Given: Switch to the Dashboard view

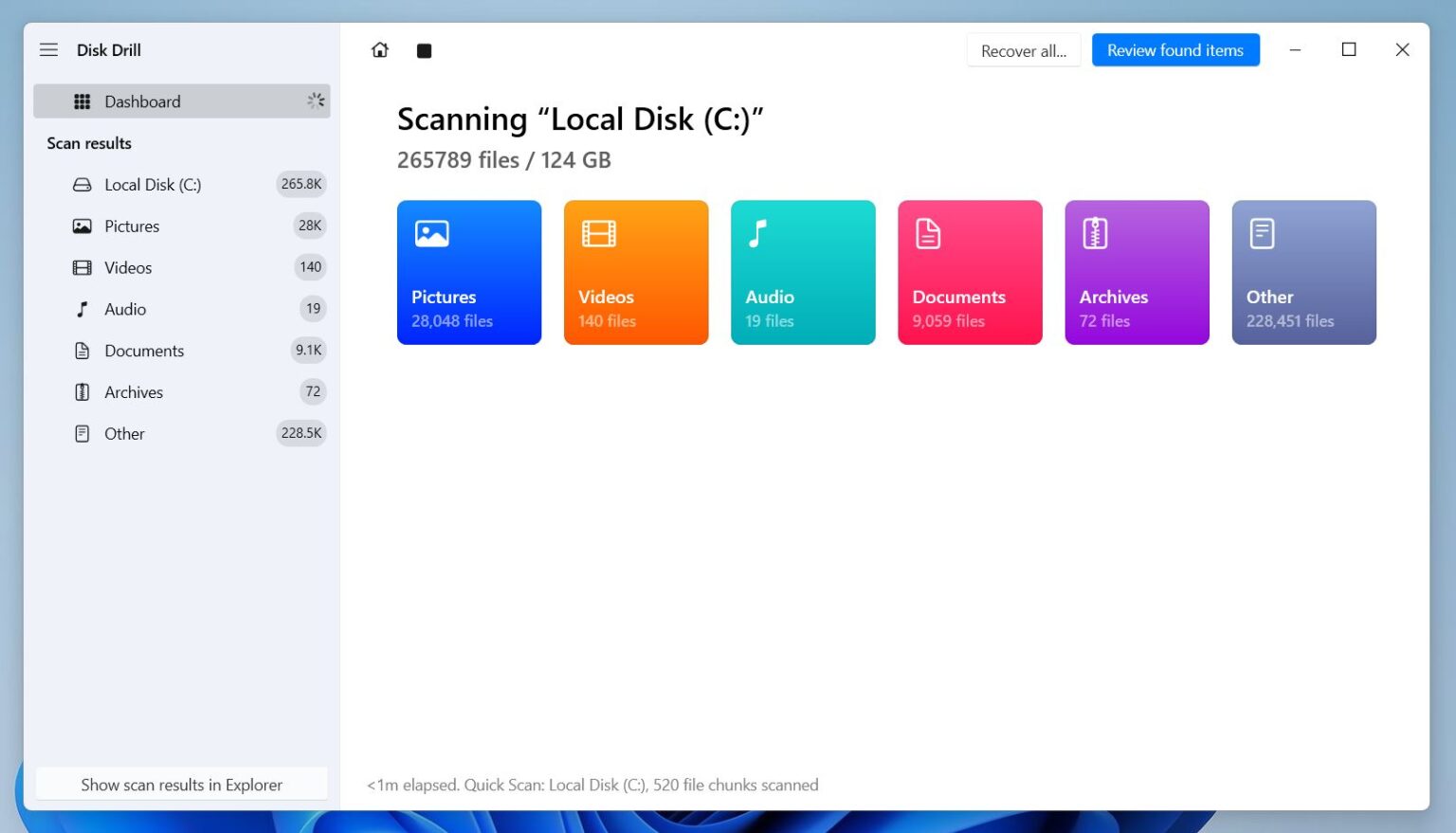Looking at the screenshot, I should [x=142, y=101].
